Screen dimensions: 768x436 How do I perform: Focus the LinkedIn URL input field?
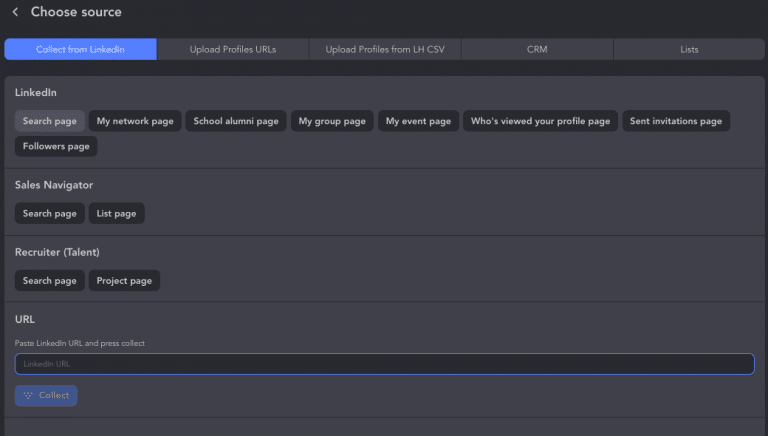[x=384, y=364]
